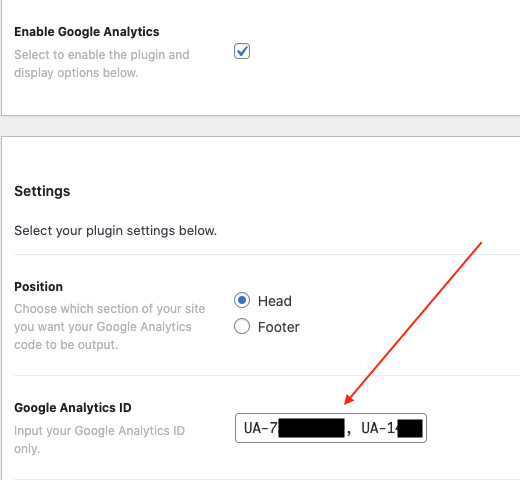Place cursor at 'UA-7' text in ID field
The image size is (520, 480).
click(261, 428)
